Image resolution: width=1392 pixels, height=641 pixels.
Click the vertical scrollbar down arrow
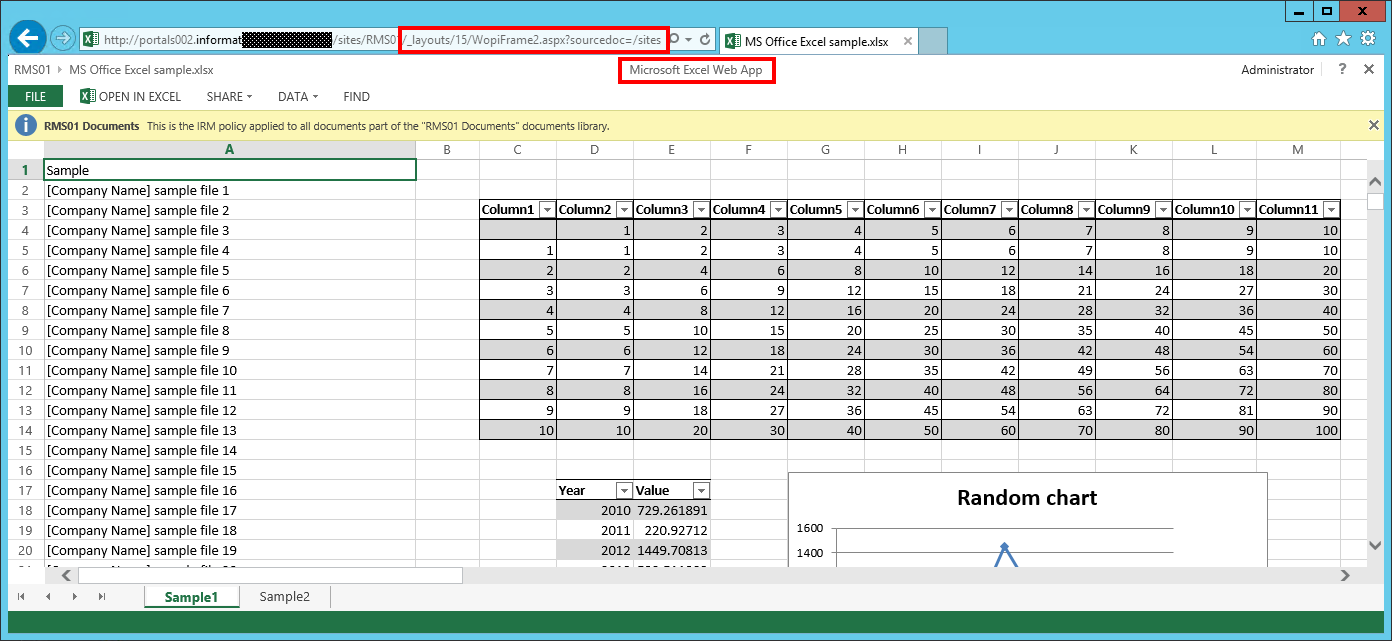1374,545
